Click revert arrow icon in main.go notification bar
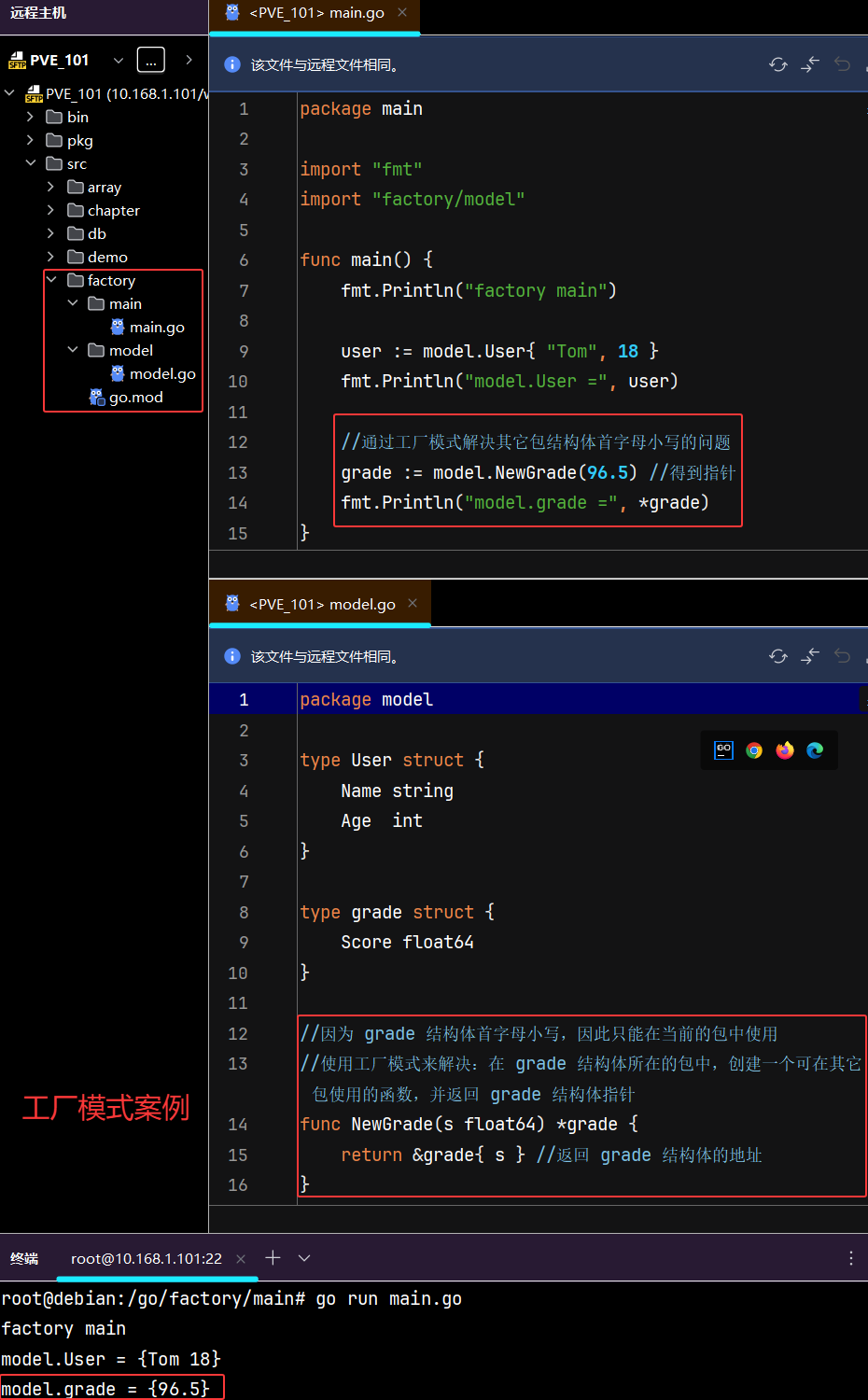868x1400 pixels. [842, 64]
